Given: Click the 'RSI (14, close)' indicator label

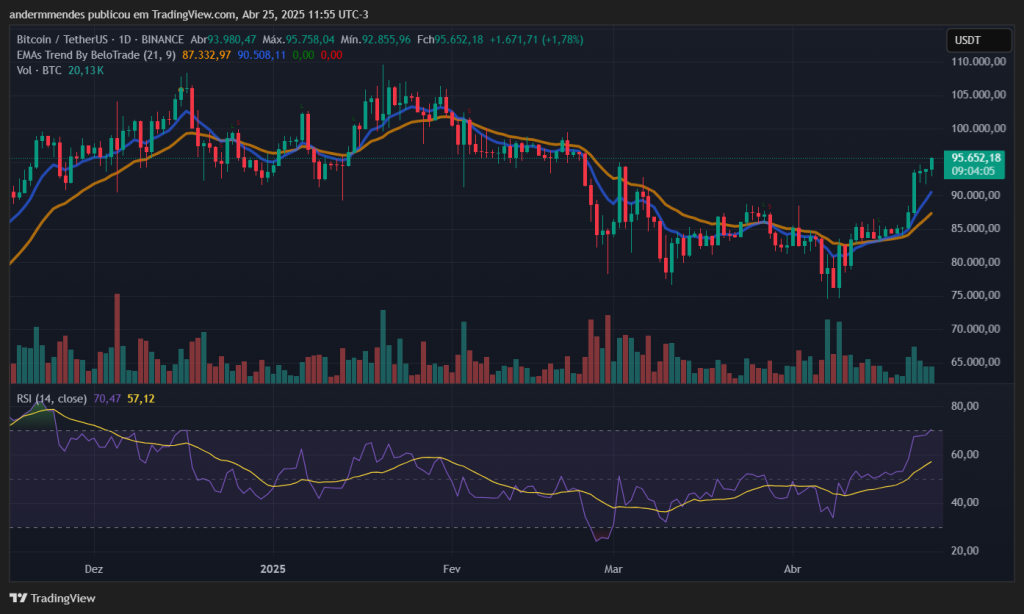Looking at the screenshot, I should pos(52,398).
